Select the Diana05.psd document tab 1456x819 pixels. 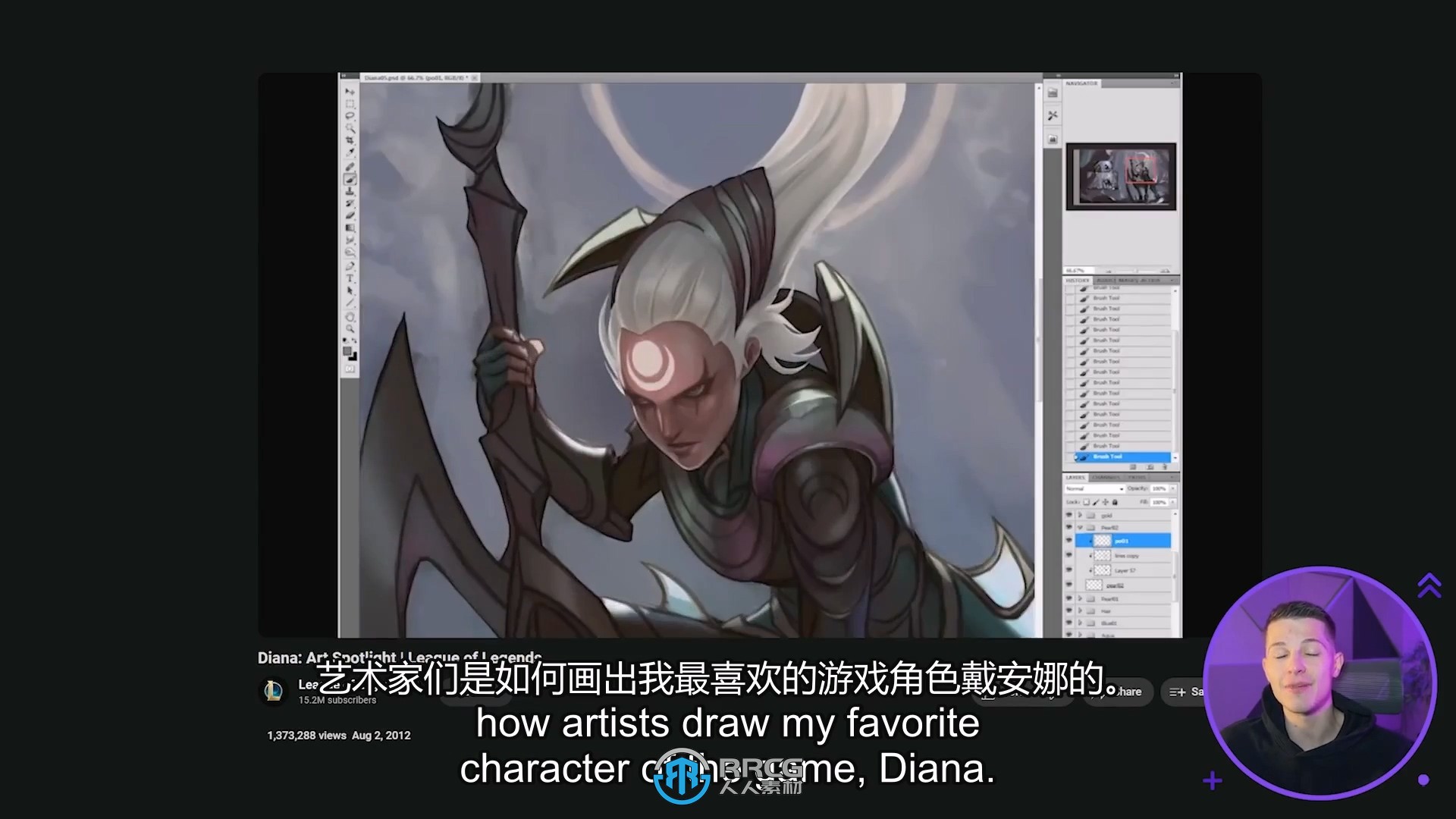(419, 77)
